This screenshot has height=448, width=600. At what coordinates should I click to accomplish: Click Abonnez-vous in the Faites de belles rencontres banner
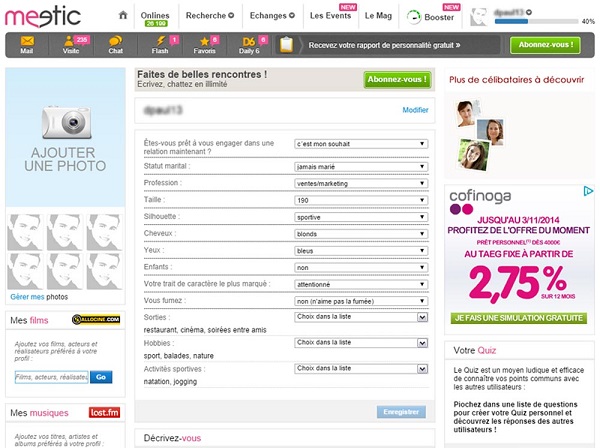397,80
